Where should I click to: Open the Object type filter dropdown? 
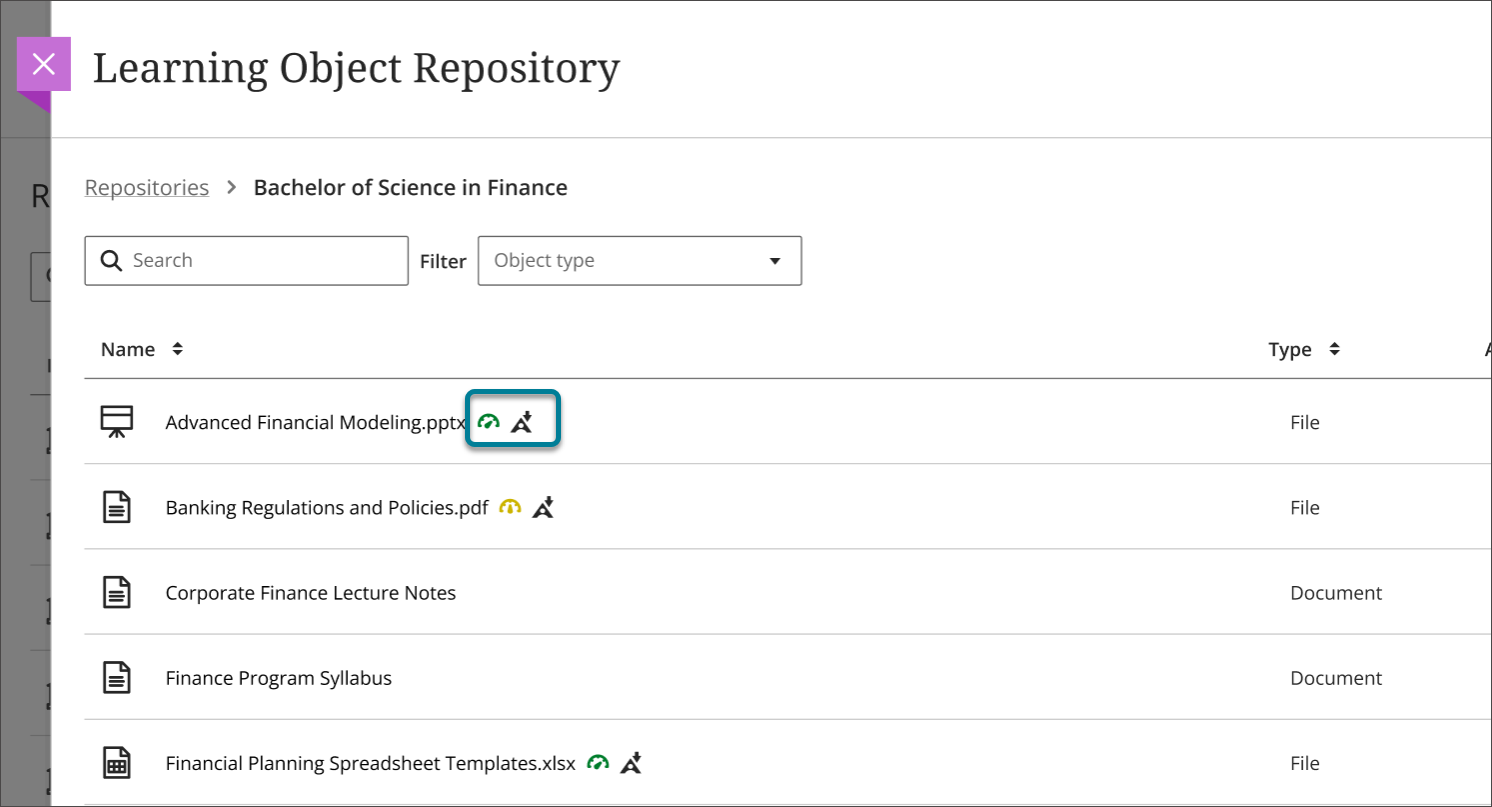point(639,261)
